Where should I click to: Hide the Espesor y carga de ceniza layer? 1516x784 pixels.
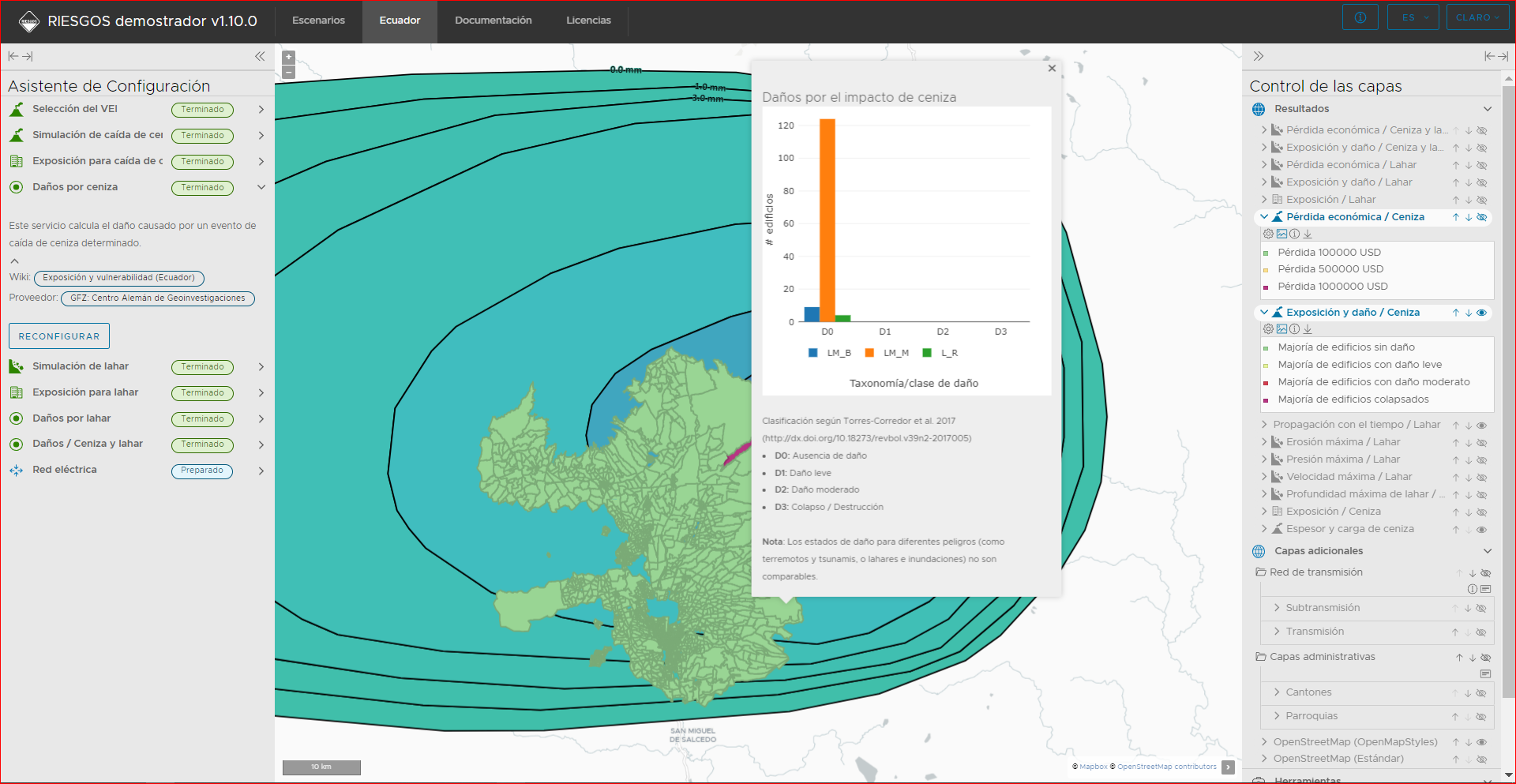tap(1482, 530)
